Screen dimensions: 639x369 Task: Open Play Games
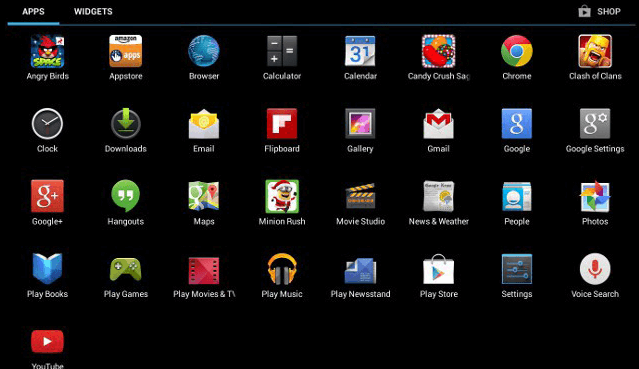[x=126, y=269]
